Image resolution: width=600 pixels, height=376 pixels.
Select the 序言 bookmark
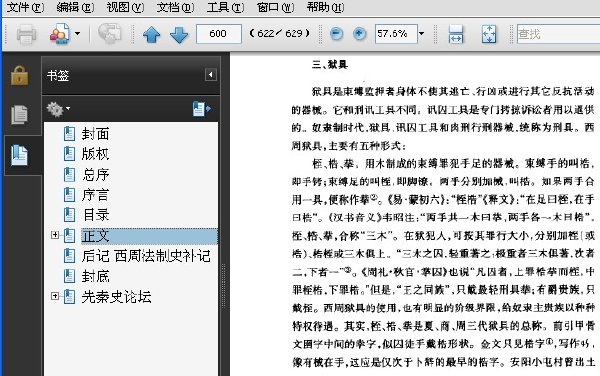click(x=95, y=195)
